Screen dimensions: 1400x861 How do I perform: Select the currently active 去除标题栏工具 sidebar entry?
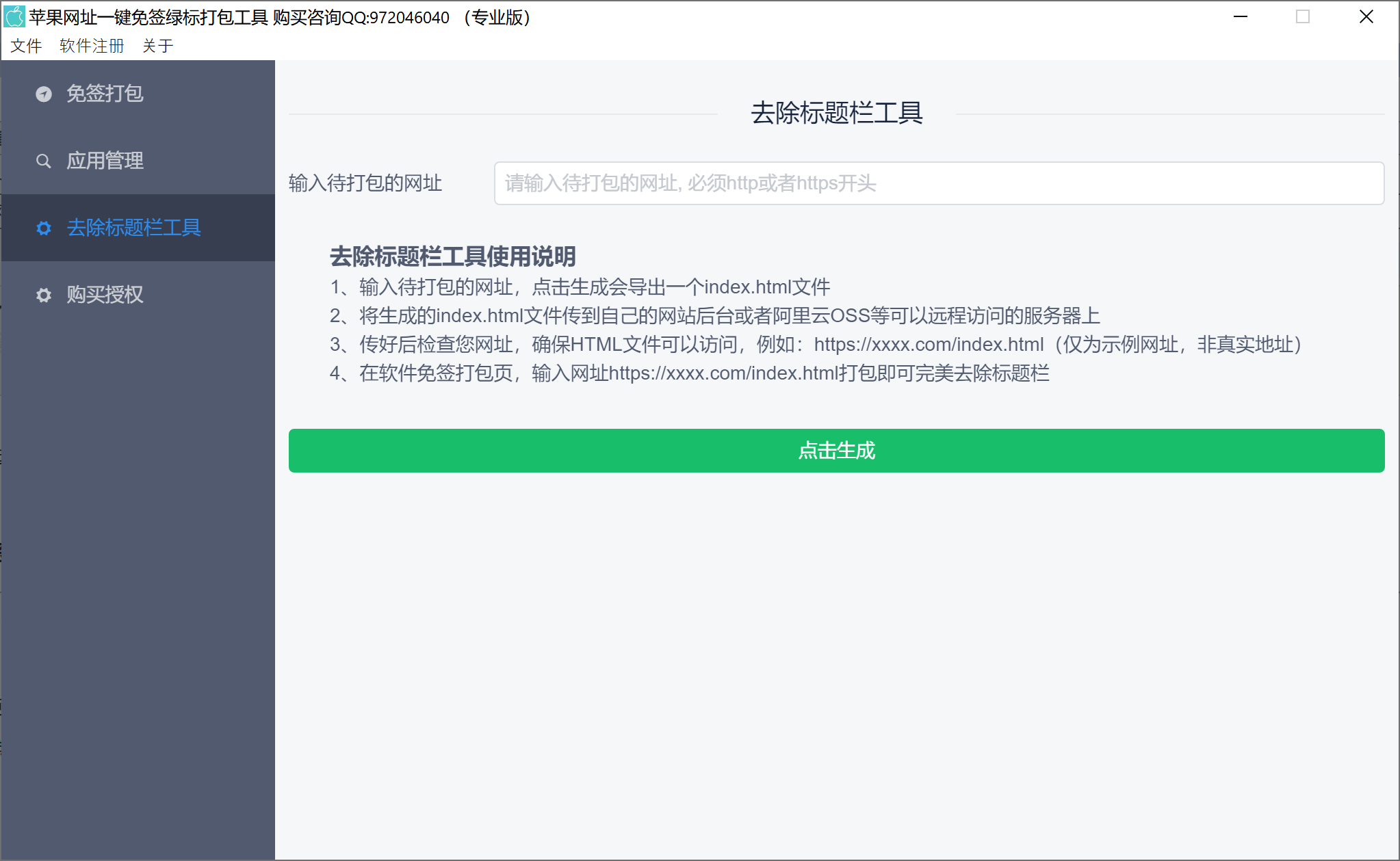134,228
